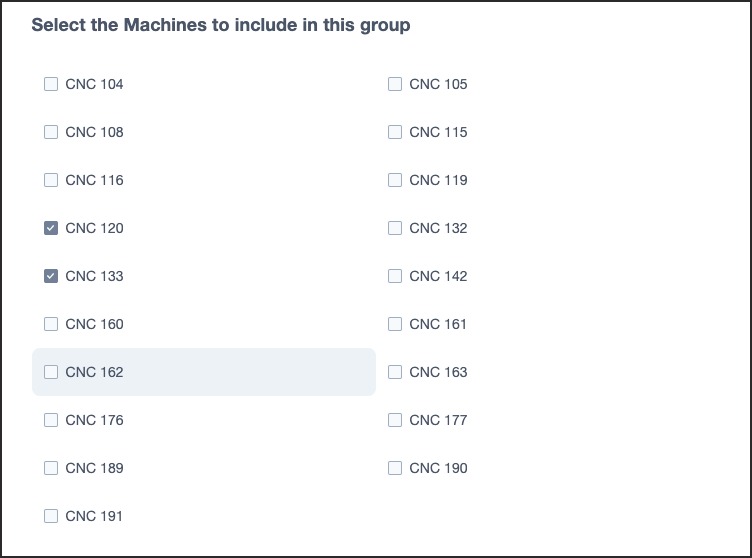Deselect the CNC 133 machine
Image resolution: width=752 pixels, height=558 pixels.
51,276
